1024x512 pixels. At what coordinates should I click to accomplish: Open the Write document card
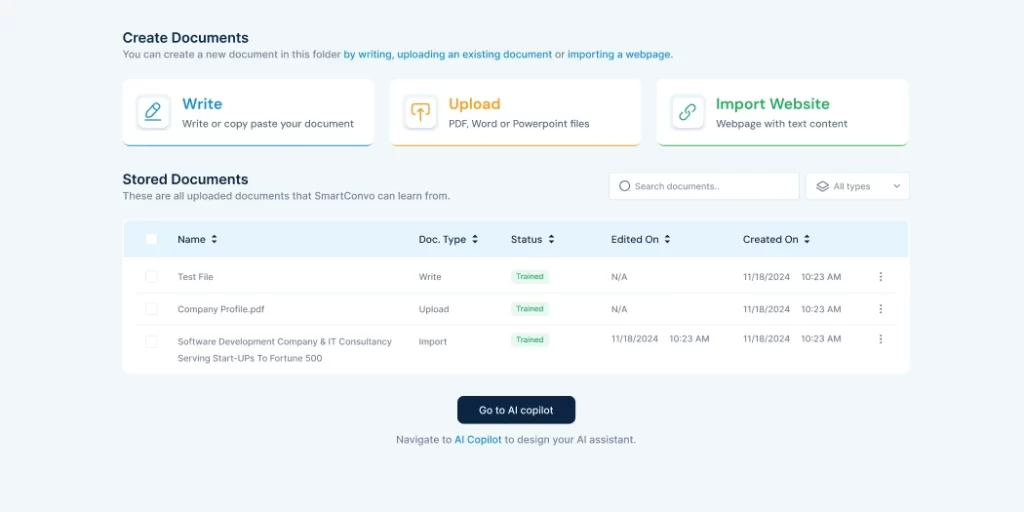coord(248,112)
